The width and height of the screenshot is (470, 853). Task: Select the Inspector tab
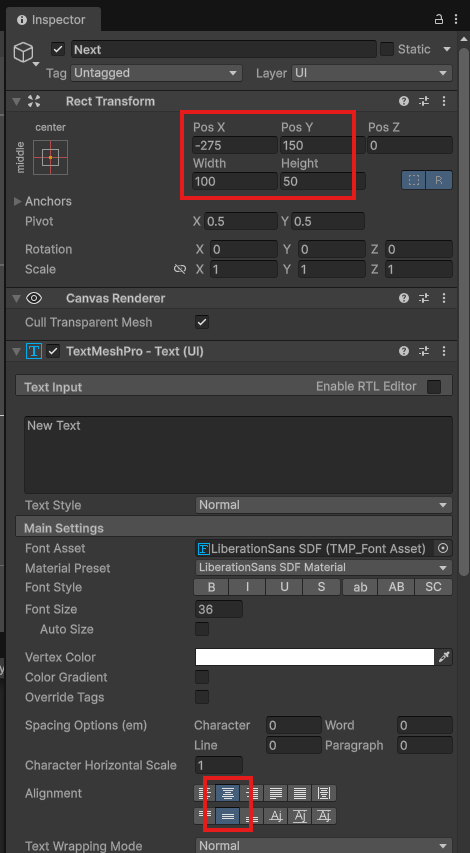pos(51,20)
